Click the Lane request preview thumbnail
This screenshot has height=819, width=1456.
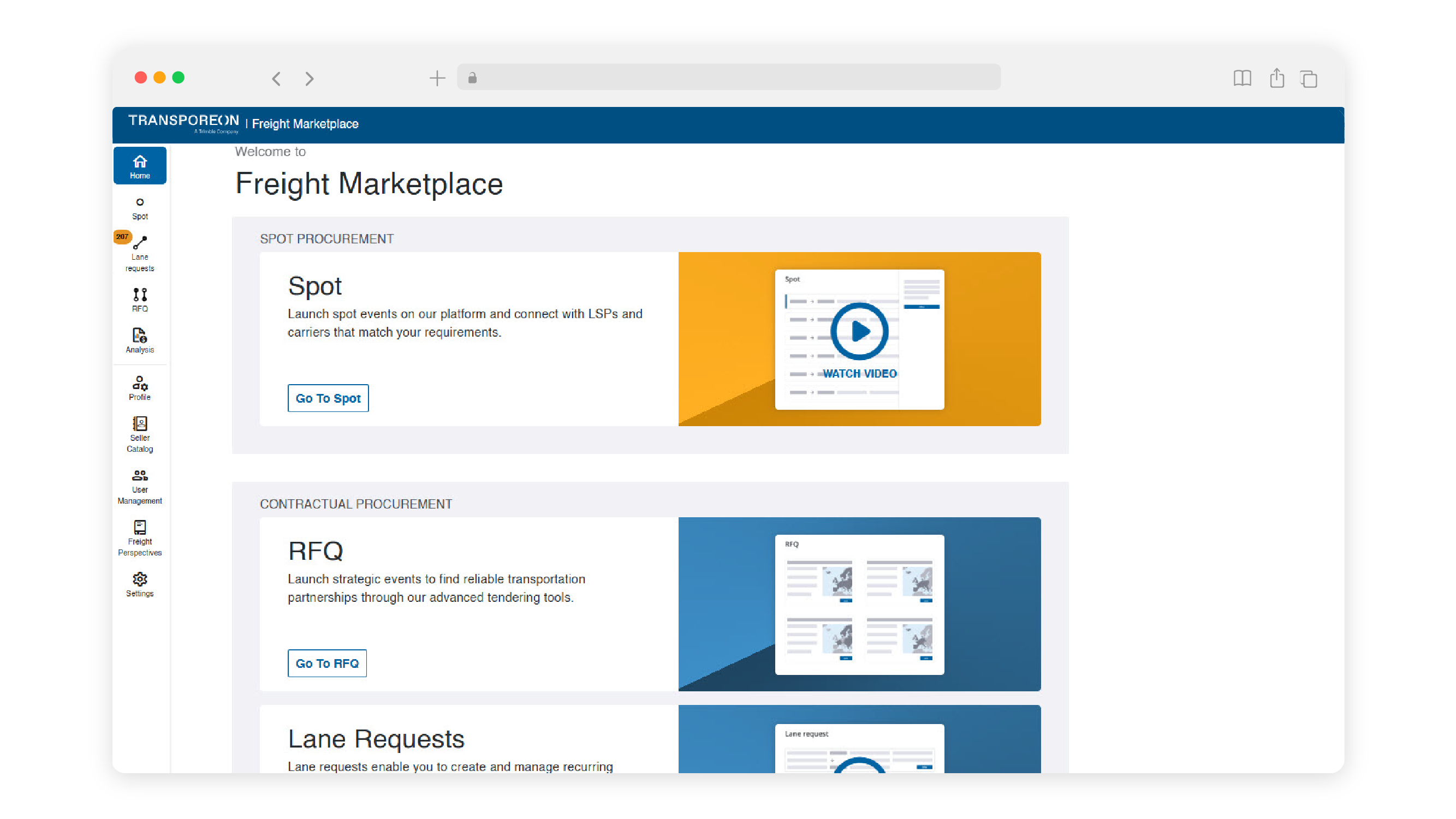click(x=859, y=749)
